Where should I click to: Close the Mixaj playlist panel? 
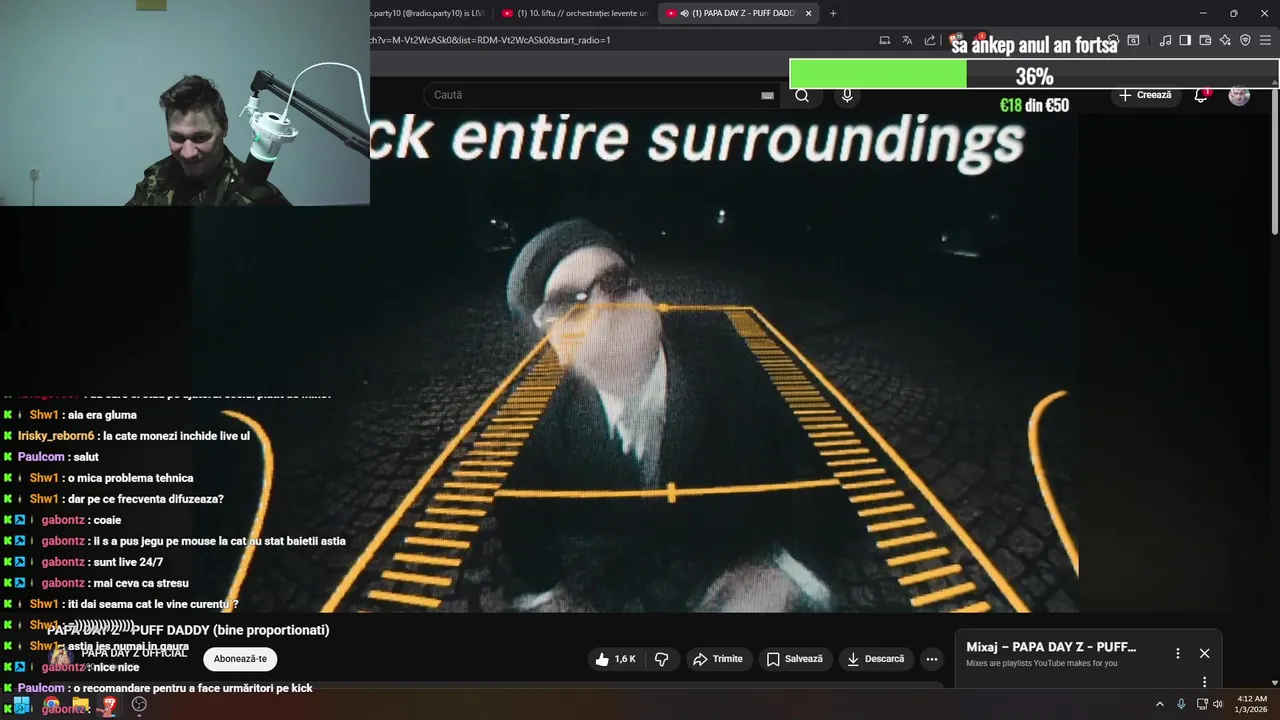coord(1204,653)
